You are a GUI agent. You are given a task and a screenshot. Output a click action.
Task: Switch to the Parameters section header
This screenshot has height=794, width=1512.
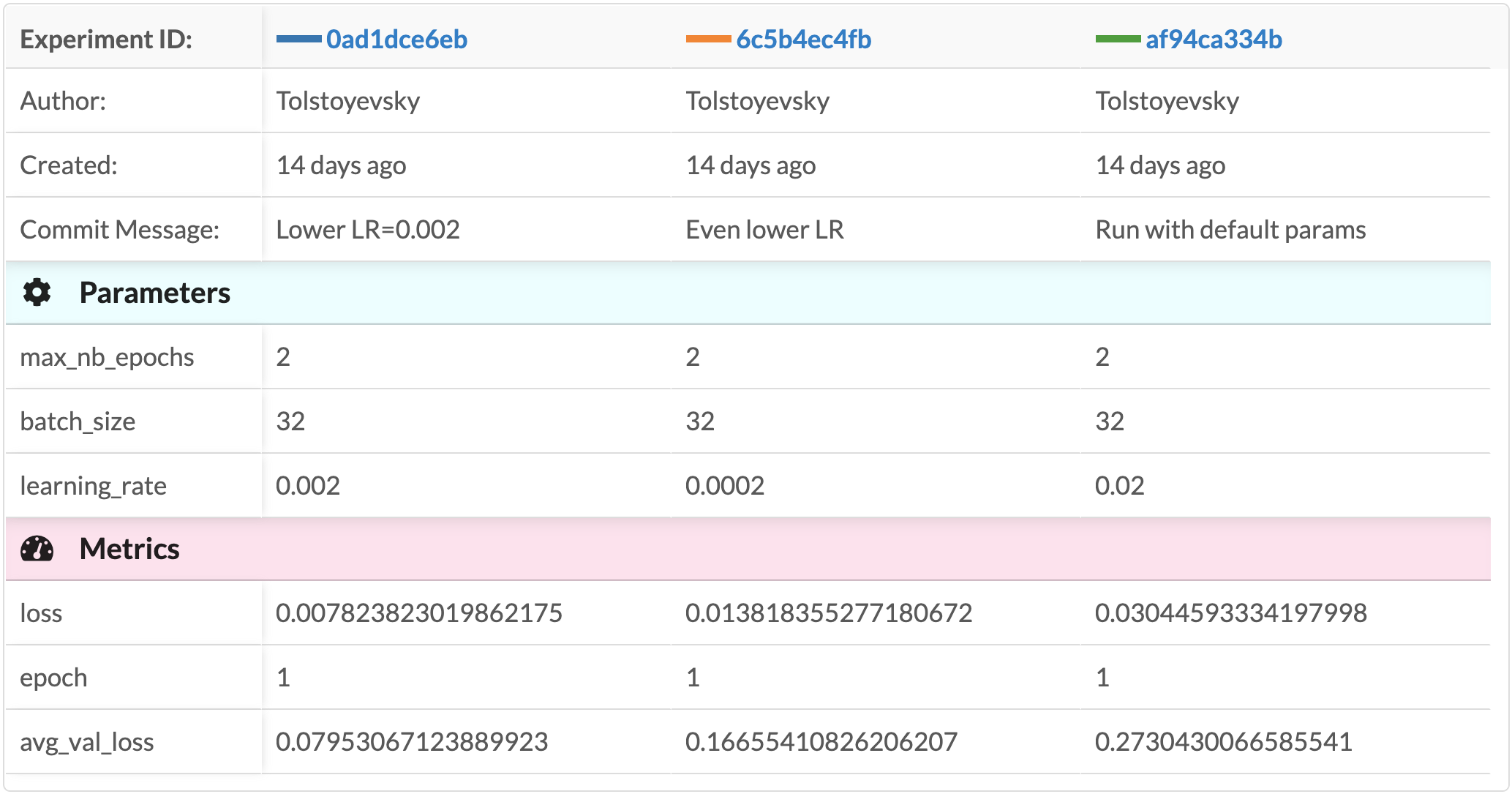coord(155,293)
